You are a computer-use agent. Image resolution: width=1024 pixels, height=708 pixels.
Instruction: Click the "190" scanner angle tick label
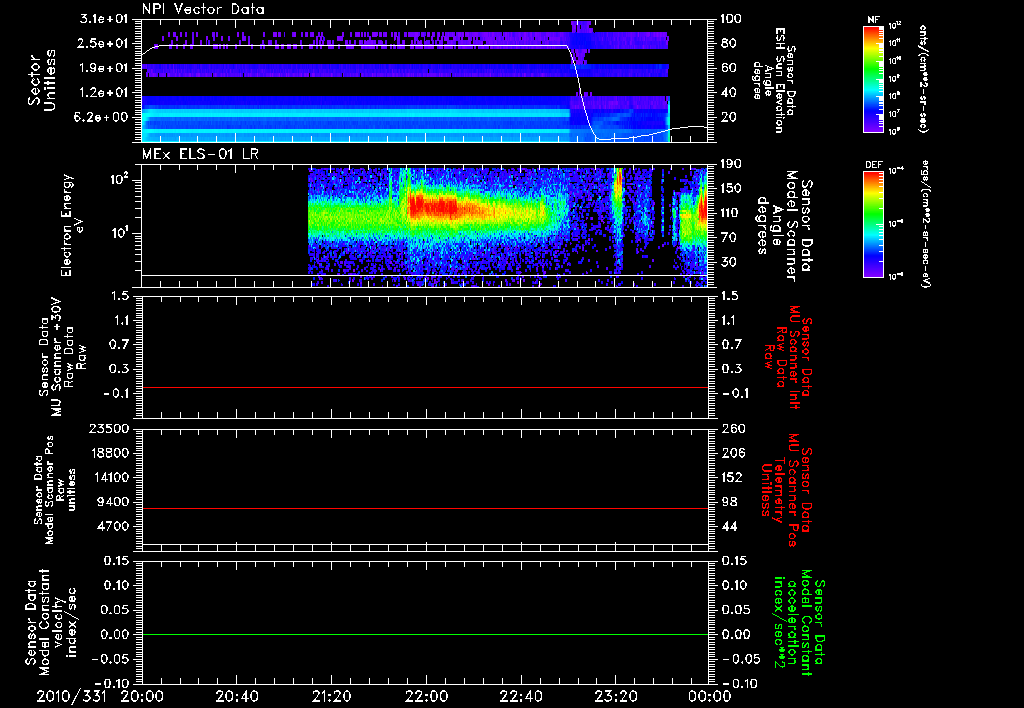731,164
